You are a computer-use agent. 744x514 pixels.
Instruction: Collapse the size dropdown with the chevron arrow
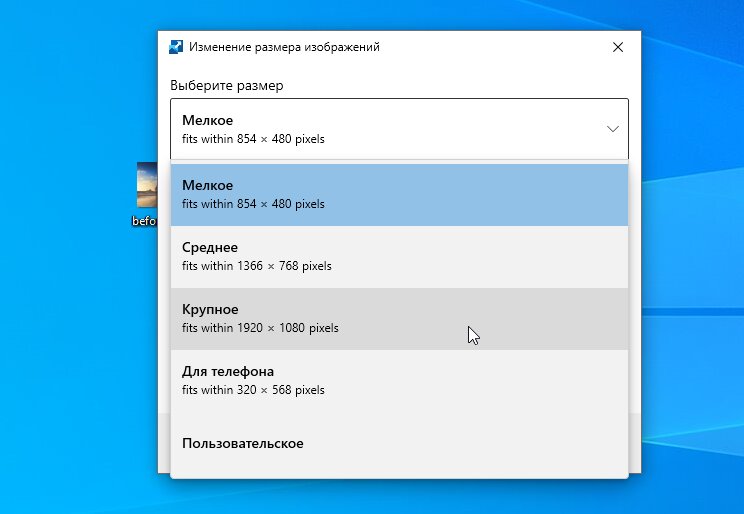point(613,129)
